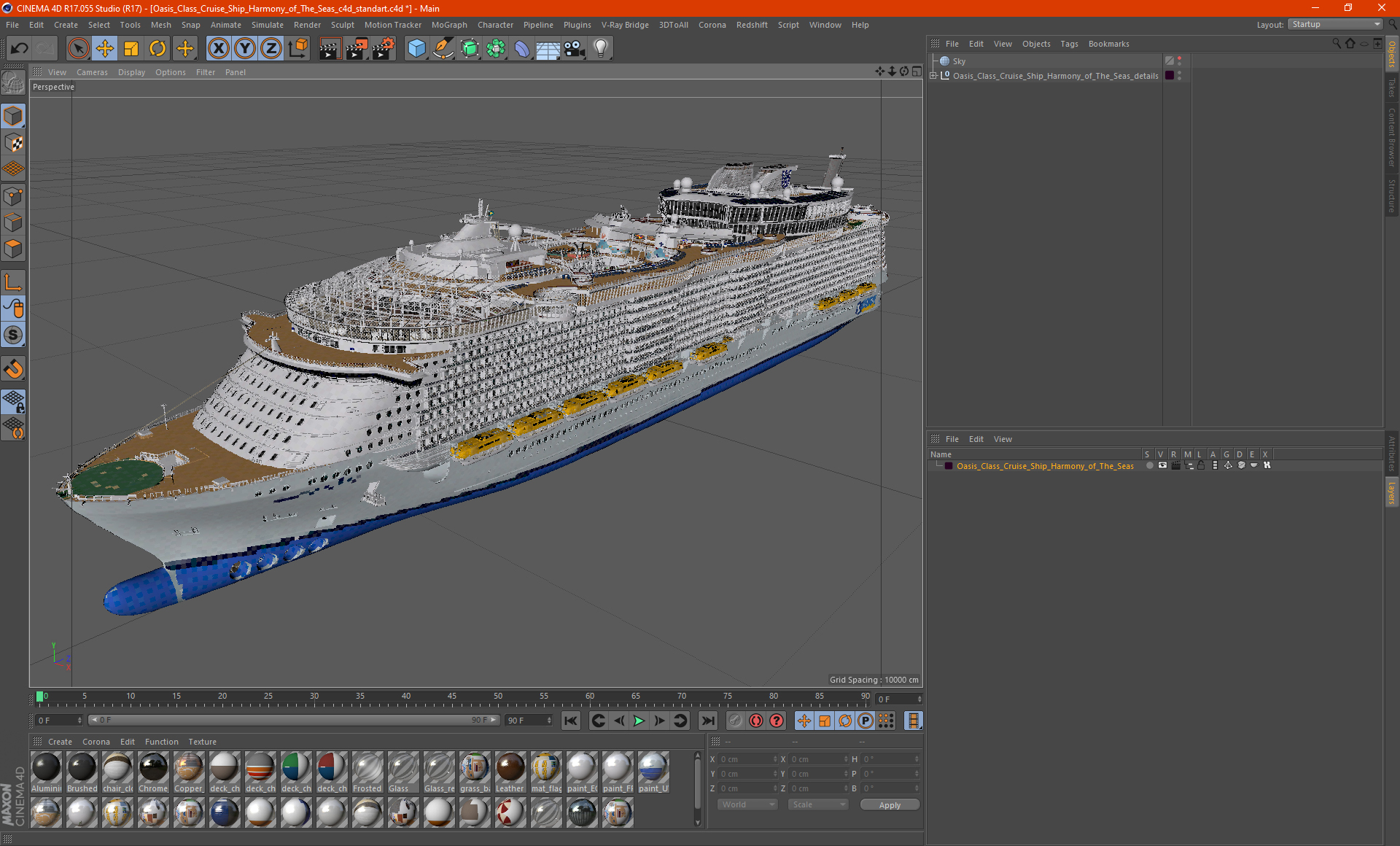
Task: Click frame 45 on timeline ruler
Action: click(x=452, y=696)
